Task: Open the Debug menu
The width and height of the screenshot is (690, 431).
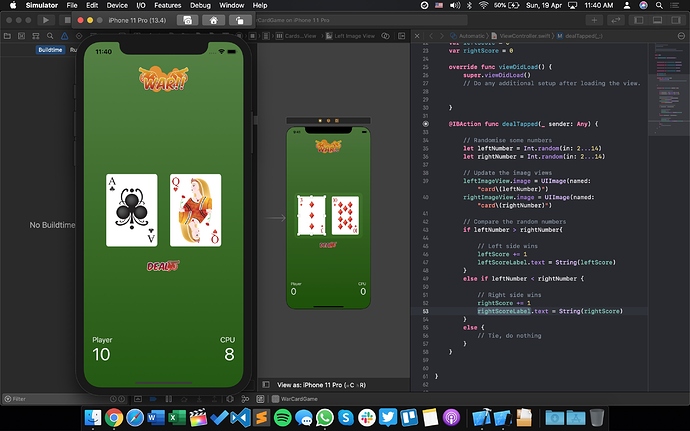Action: (x=200, y=5)
